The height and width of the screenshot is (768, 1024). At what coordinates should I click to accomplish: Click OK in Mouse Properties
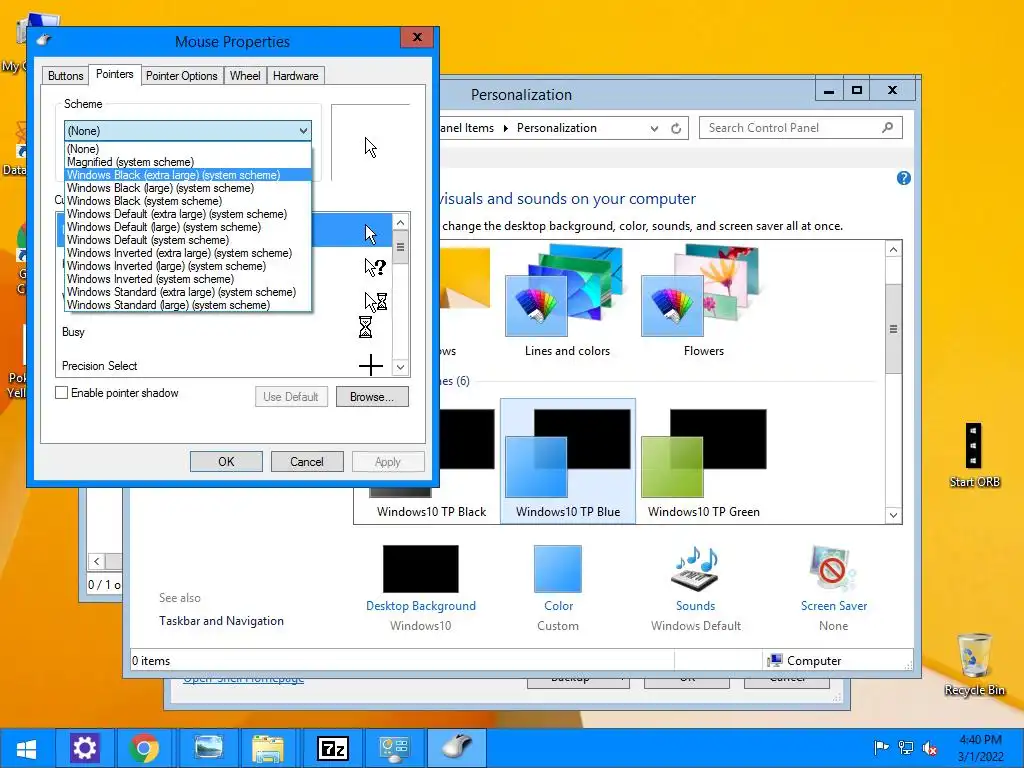pyautogui.click(x=226, y=462)
